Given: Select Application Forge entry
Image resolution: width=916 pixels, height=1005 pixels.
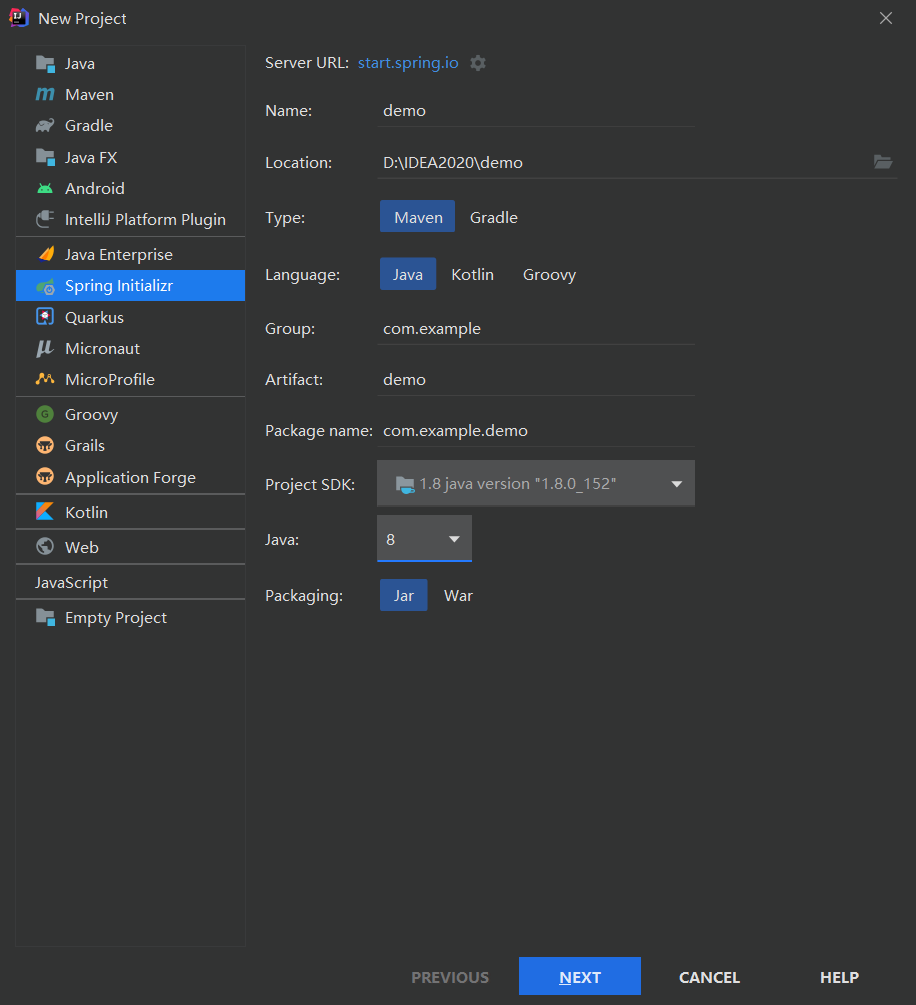Looking at the screenshot, I should [130, 478].
